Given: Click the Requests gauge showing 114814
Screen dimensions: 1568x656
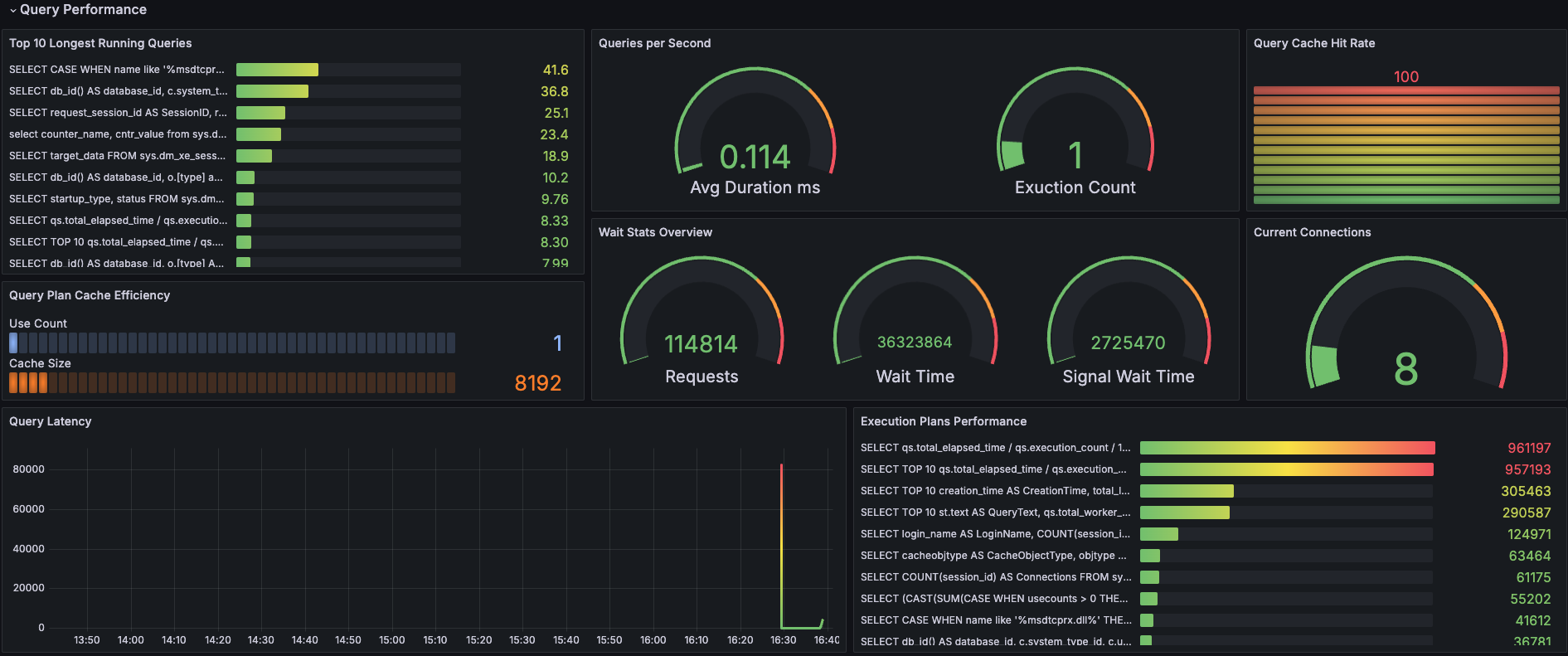Looking at the screenshot, I should pyautogui.click(x=701, y=322).
